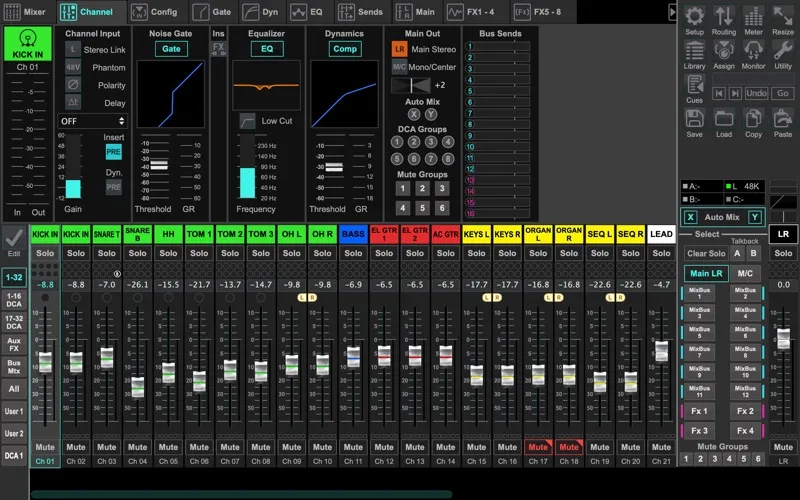Click the previous cue icon

[719, 93]
